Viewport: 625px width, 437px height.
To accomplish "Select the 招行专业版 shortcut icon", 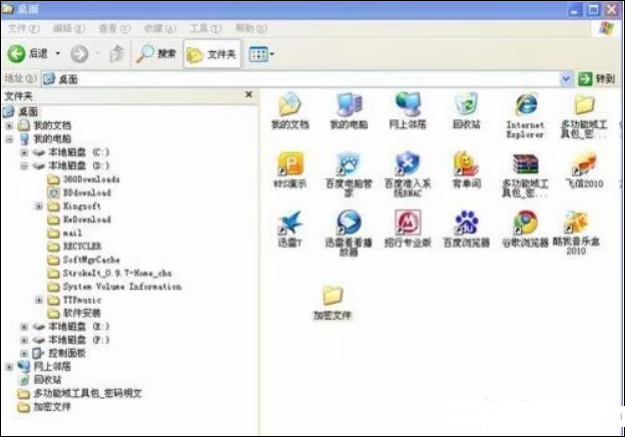I will [x=407, y=224].
